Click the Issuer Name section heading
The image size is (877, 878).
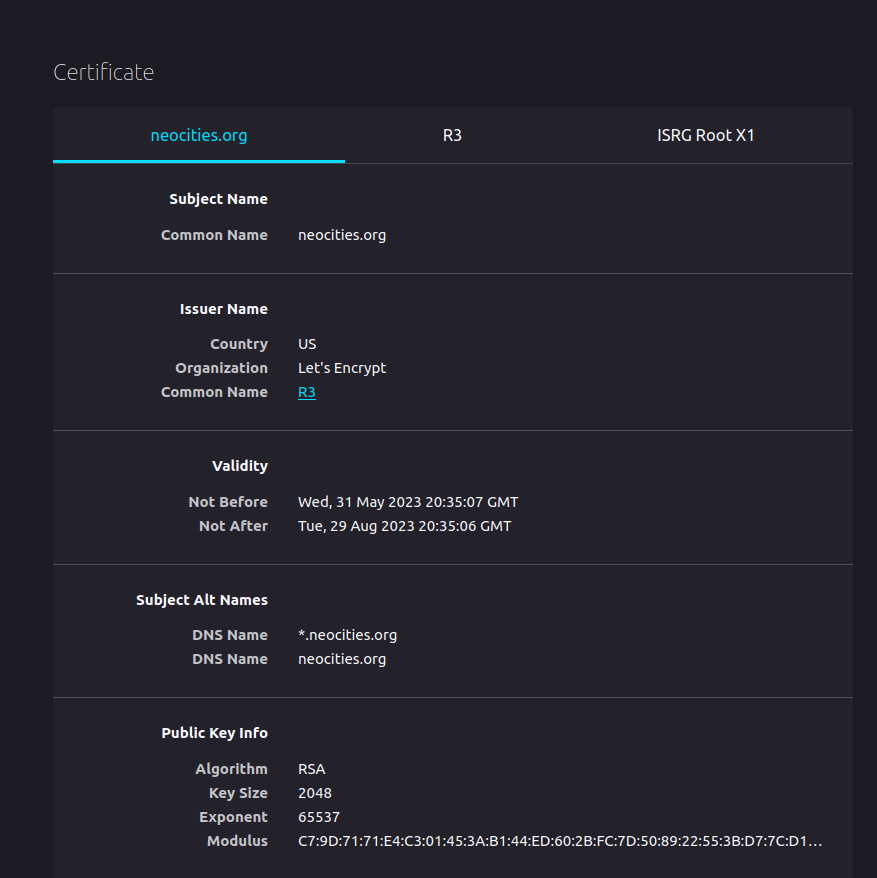(224, 309)
